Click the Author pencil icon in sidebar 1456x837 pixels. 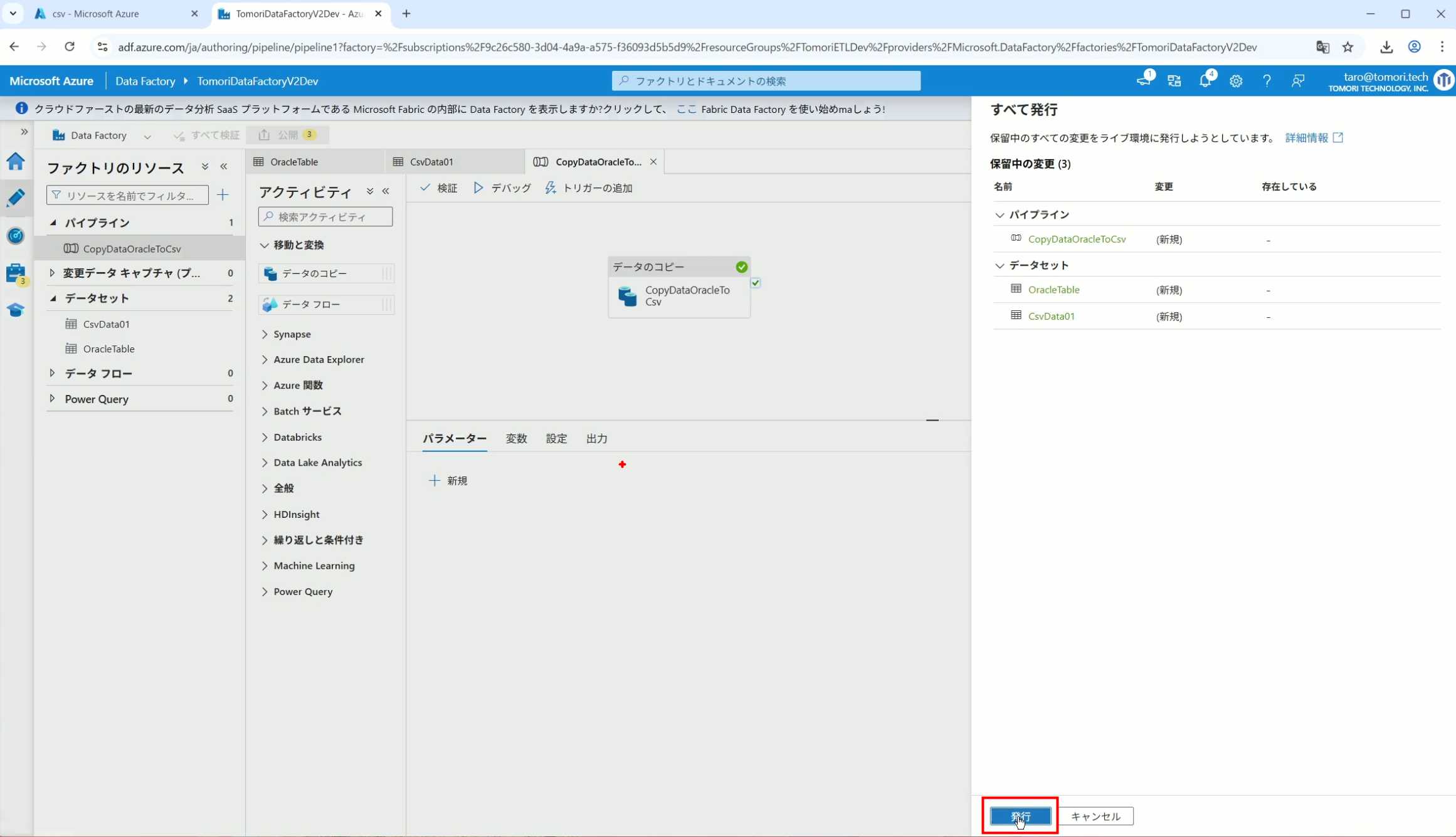[16, 198]
